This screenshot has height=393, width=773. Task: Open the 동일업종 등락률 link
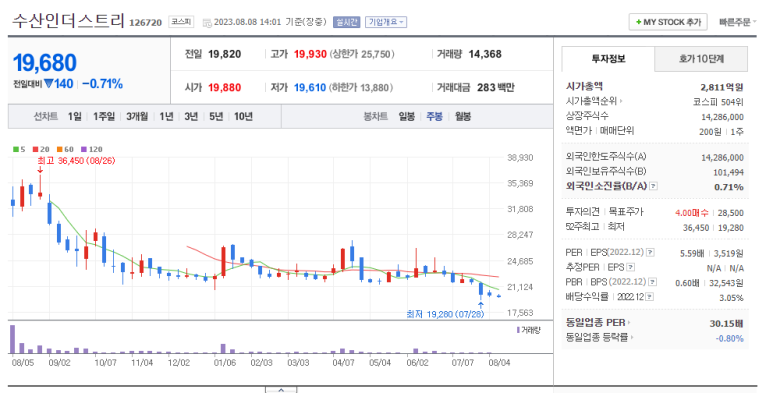[x=599, y=338]
